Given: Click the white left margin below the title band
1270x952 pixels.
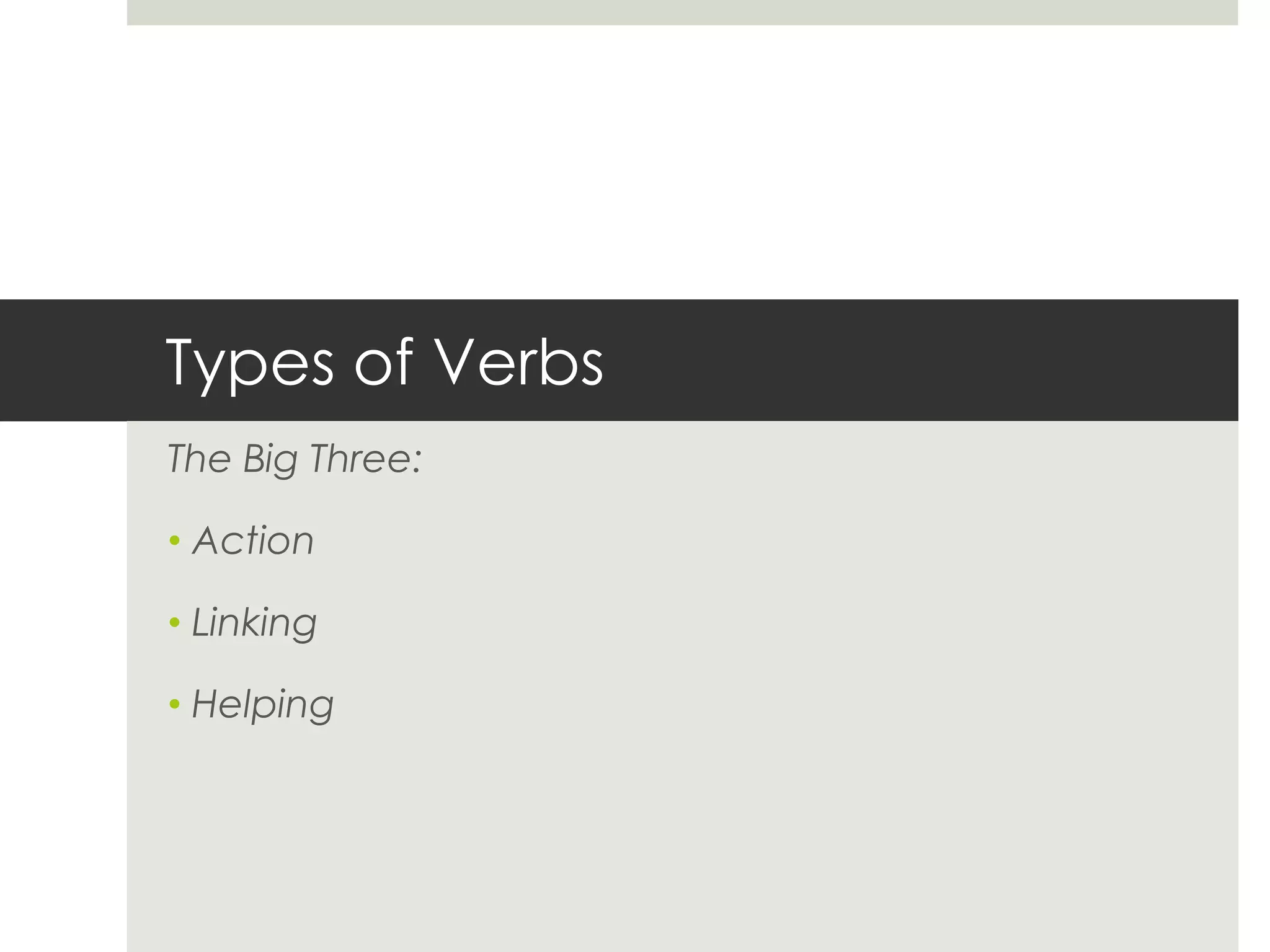Looking at the screenshot, I should (x=62, y=682).
